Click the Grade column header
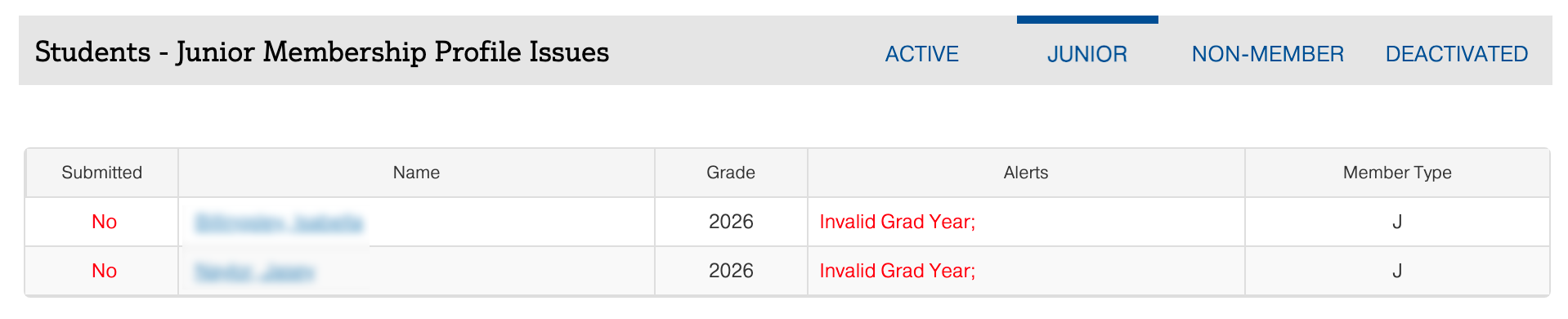Image resolution: width=1568 pixels, height=319 pixels. 731,173
